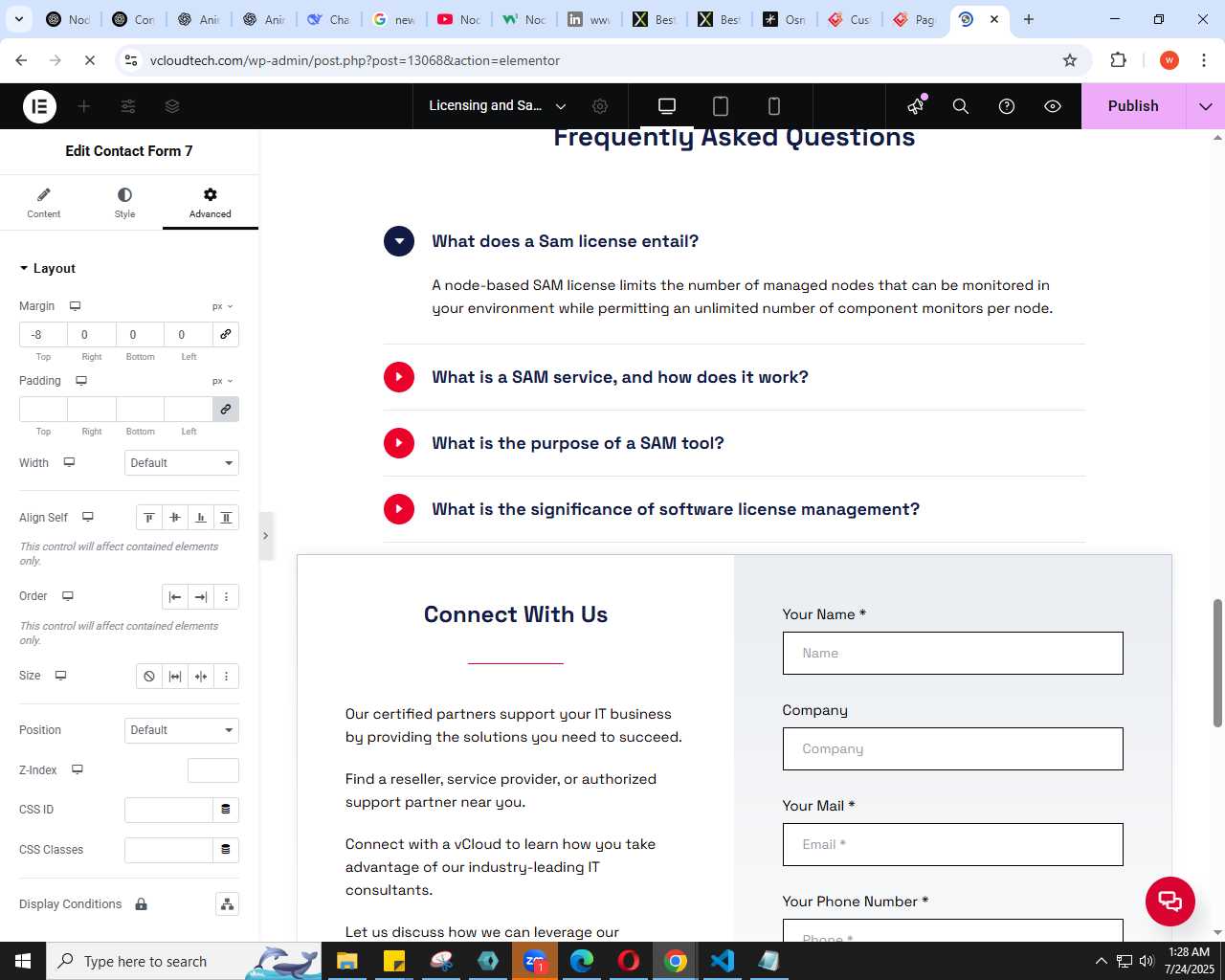The width and height of the screenshot is (1225, 980).
Task: Set Size to none
Action: [149, 677]
